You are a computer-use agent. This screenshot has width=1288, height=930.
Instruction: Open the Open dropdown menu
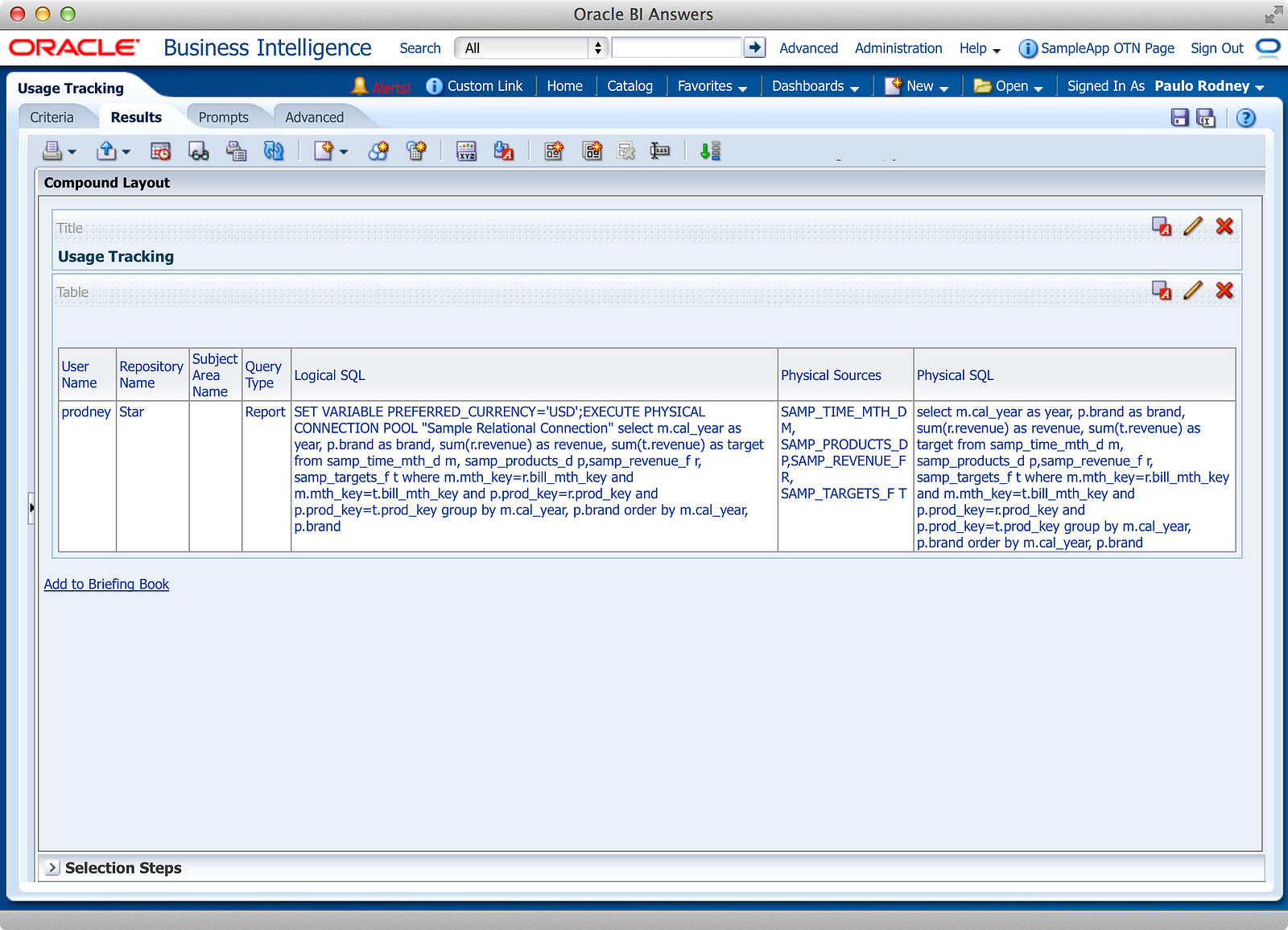(1009, 86)
